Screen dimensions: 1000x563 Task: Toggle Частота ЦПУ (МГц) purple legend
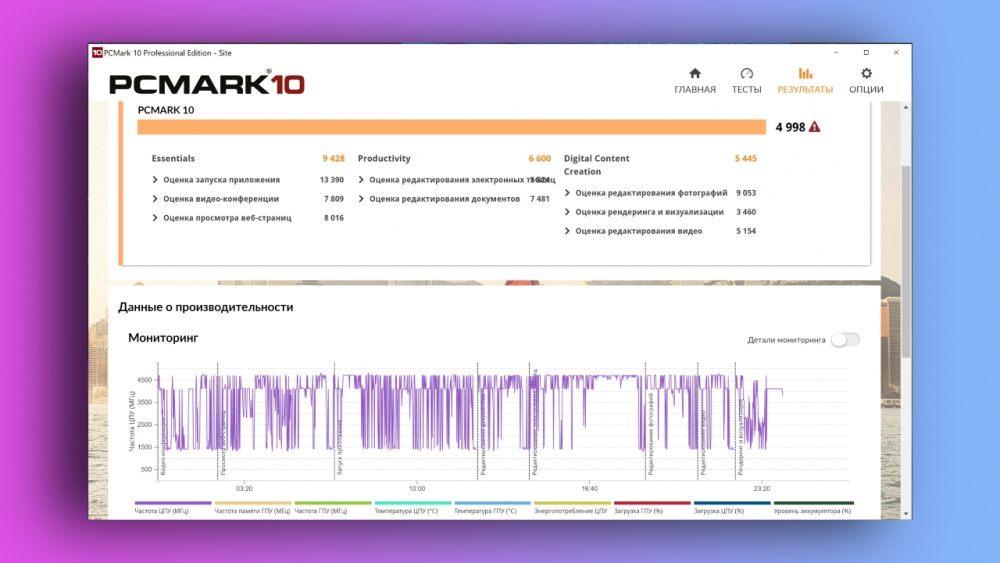point(173,508)
